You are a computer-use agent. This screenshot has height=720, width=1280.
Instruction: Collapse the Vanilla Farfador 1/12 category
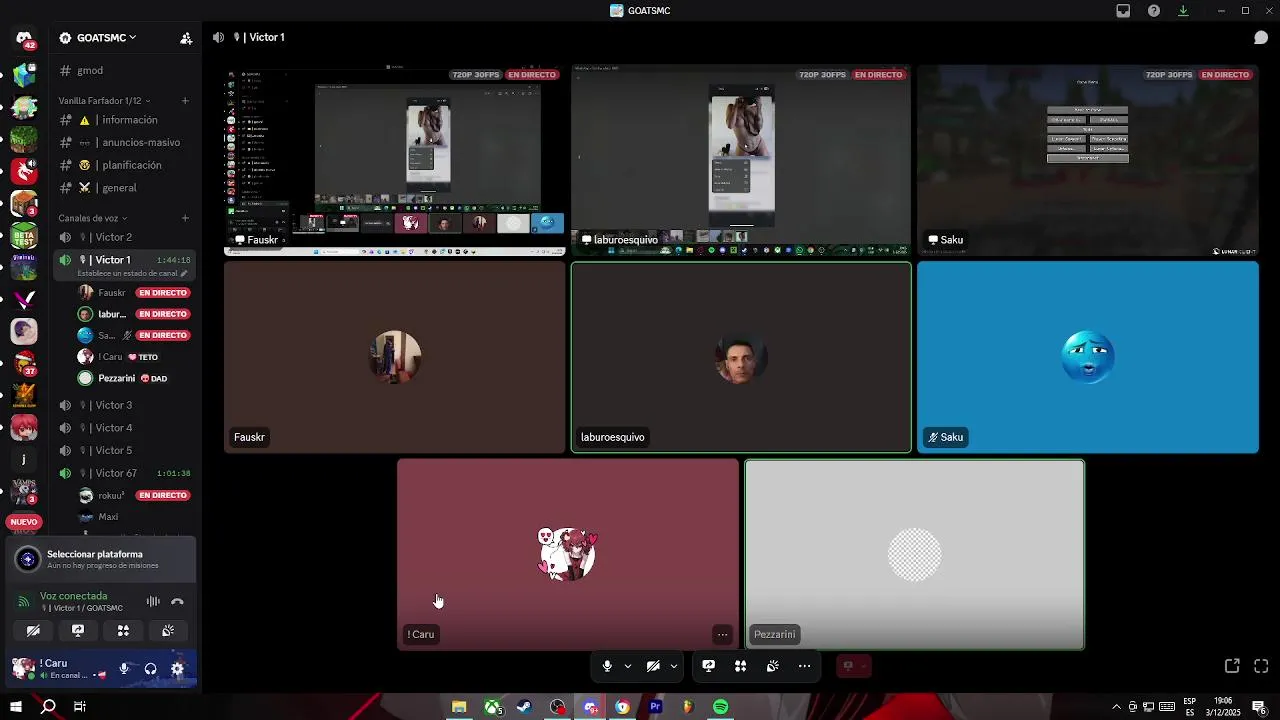pos(105,101)
